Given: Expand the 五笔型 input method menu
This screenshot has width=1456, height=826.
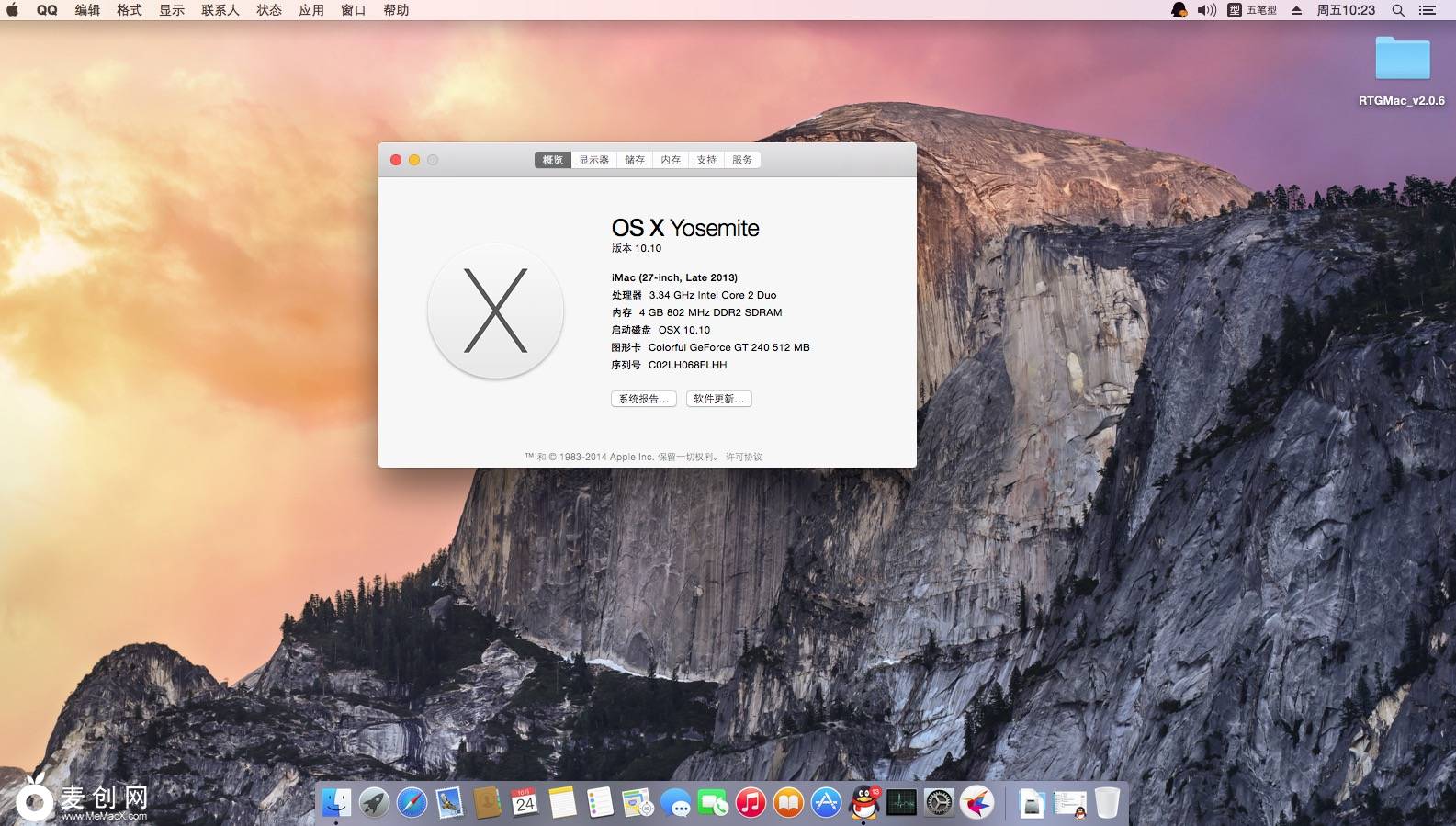Looking at the screenshot, I should click(x=1253, y=10).
